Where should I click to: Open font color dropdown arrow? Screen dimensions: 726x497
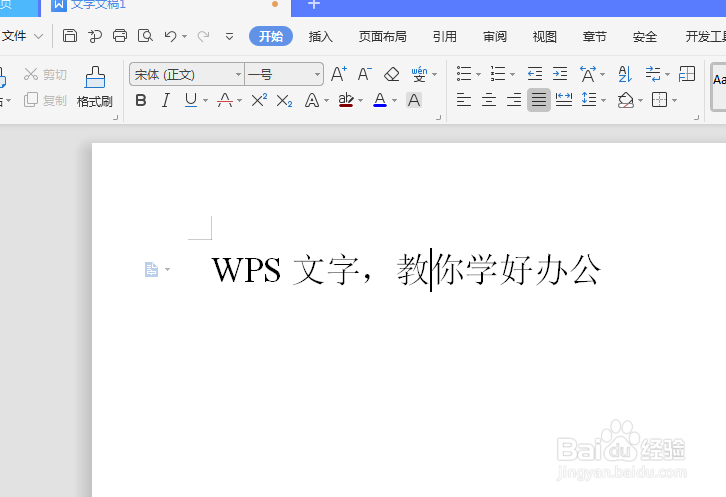(x=394, y=101)
